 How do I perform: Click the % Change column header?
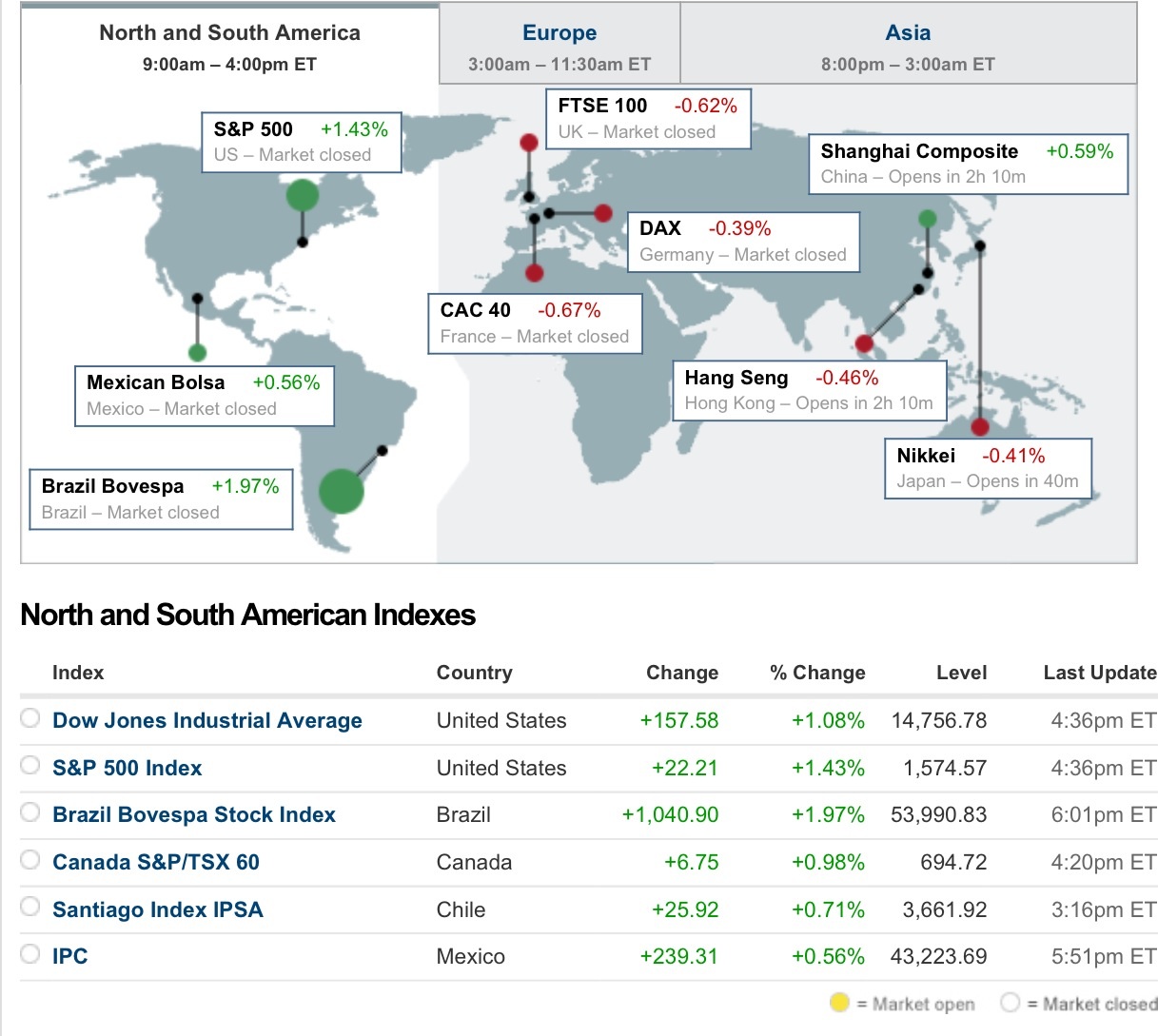(x=817, y=673)
